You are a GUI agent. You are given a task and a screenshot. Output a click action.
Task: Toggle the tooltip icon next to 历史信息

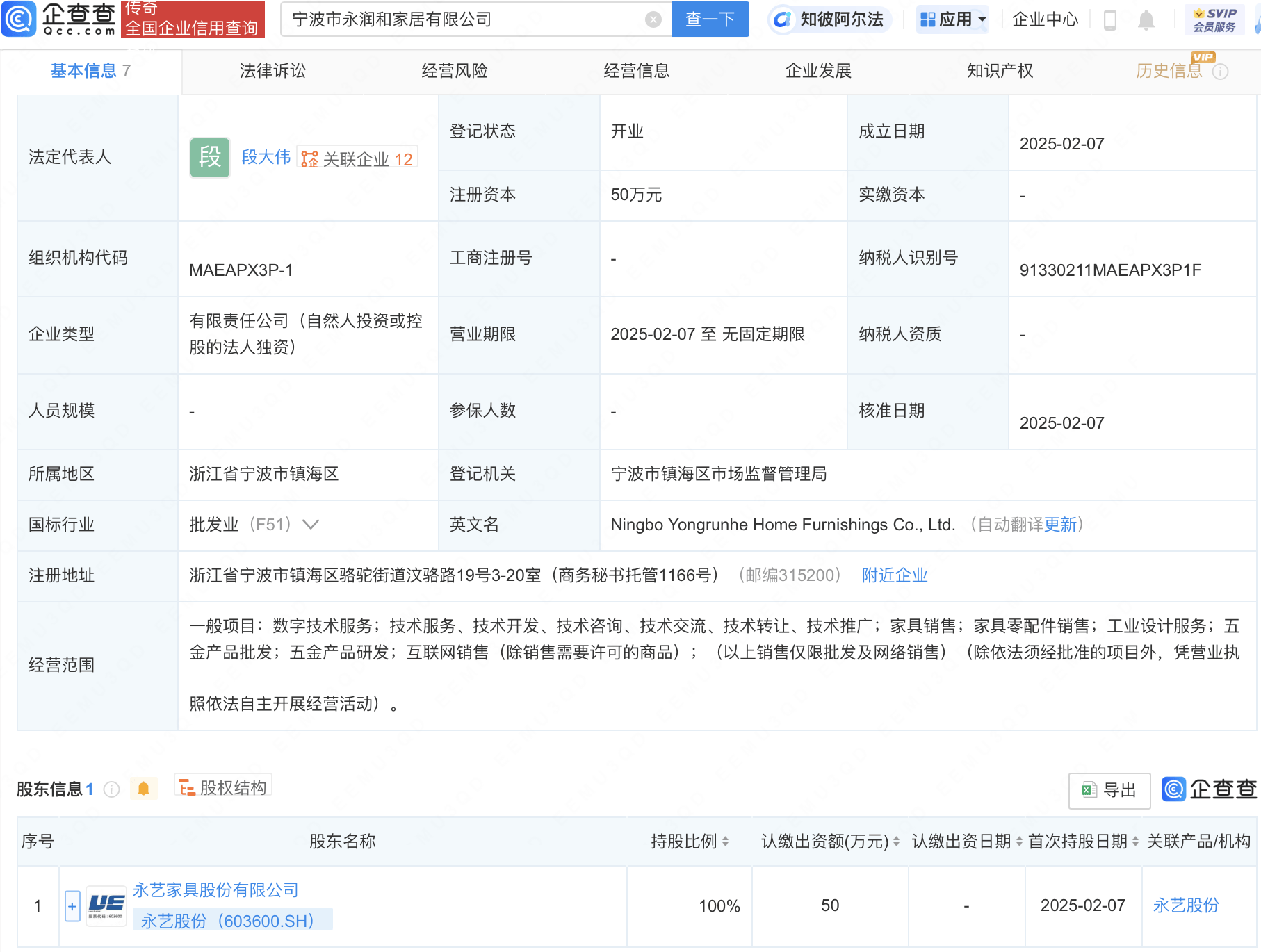point(1221,70)
